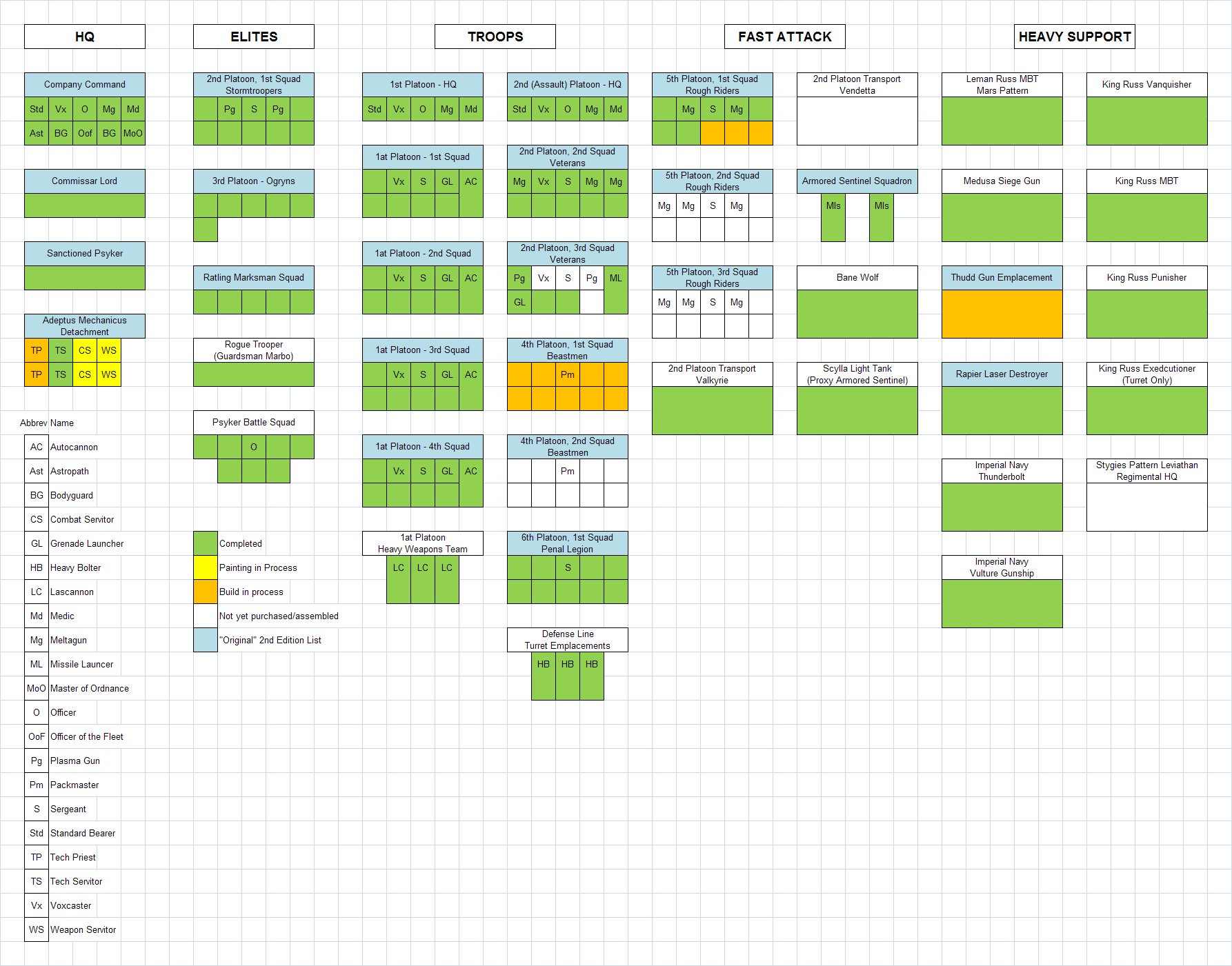Click the yellow Painting in Process swatch

[206, 567]
